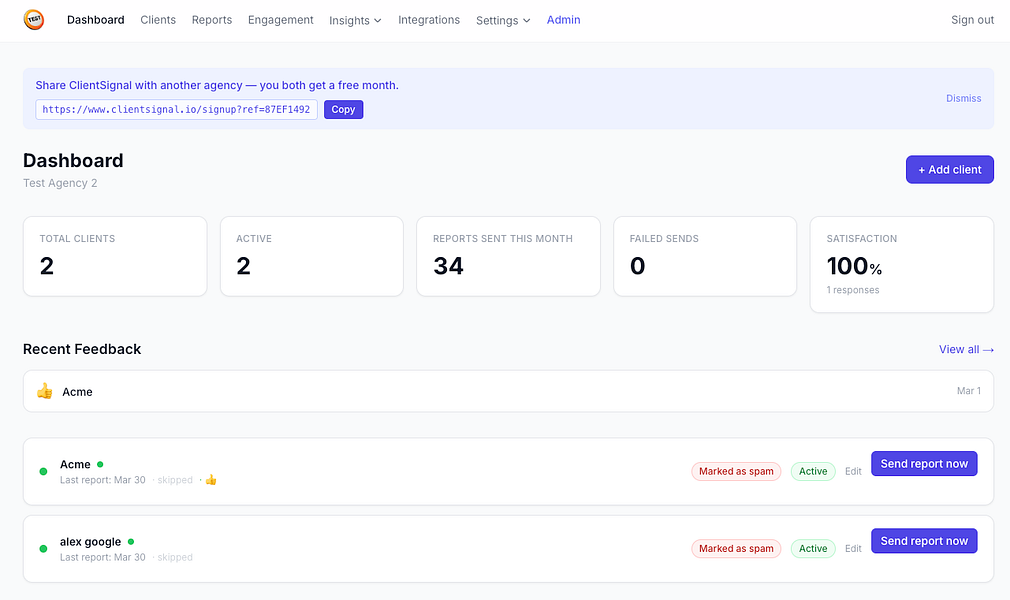Click green status dot next to Acme name
The image size is (1010, 600).
tap(100, 464)
